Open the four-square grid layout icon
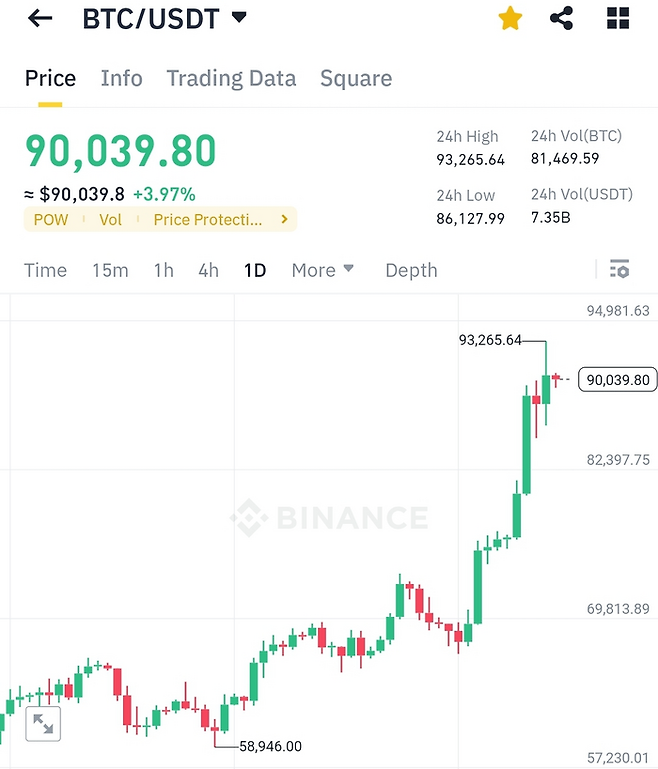This screenshot has height=769, width=658. click(x=619, y=18)
